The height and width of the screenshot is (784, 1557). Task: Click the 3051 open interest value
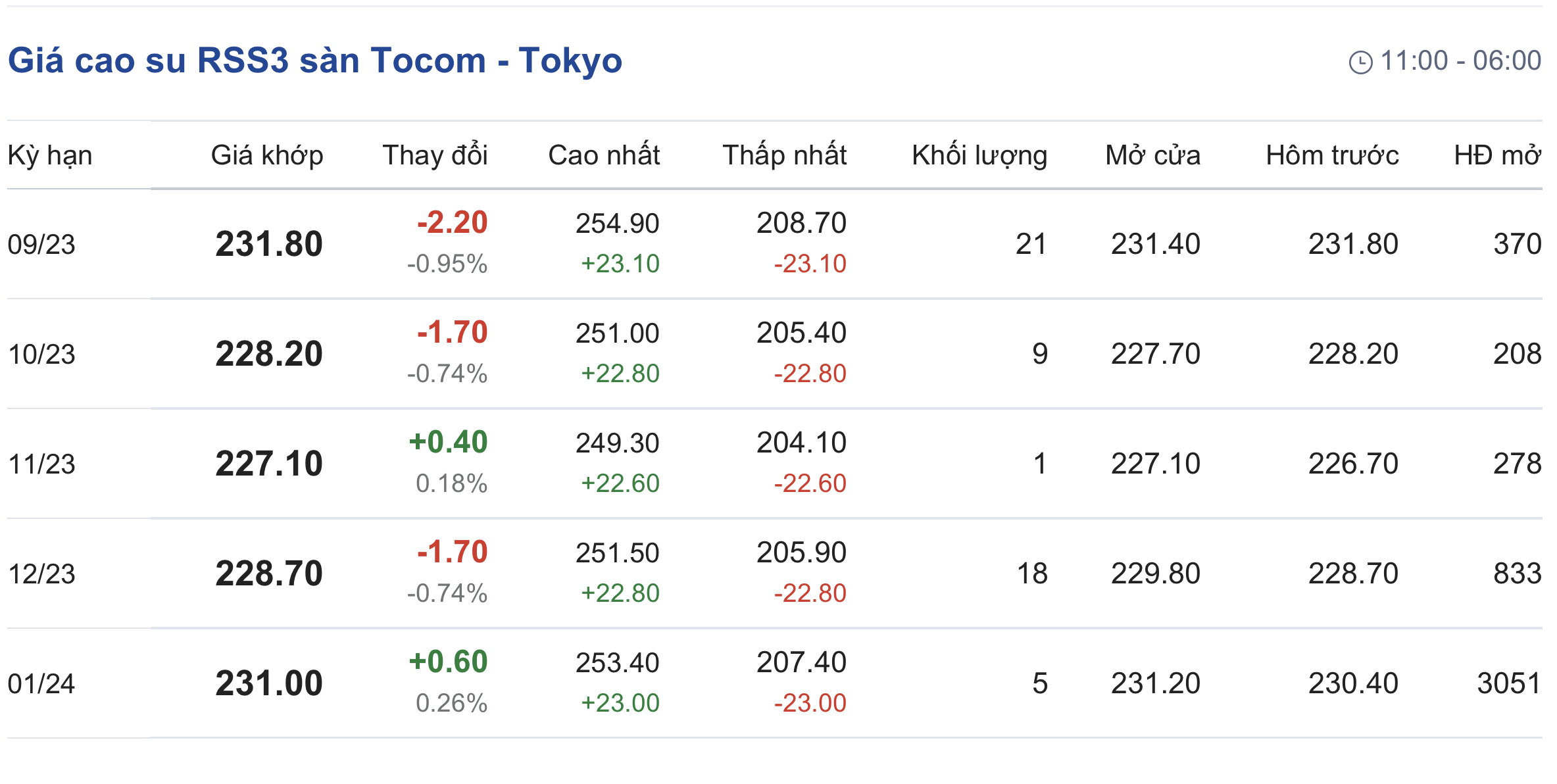tap(1508, 683)
